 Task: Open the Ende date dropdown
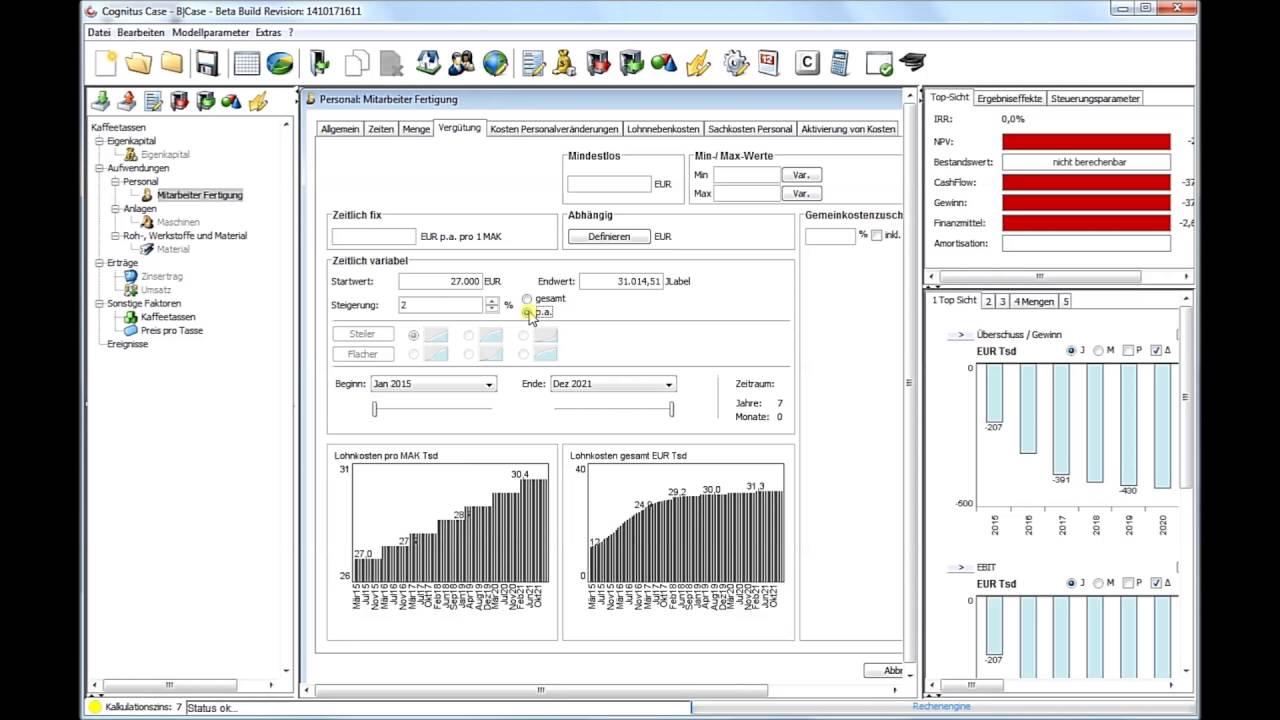669,384
